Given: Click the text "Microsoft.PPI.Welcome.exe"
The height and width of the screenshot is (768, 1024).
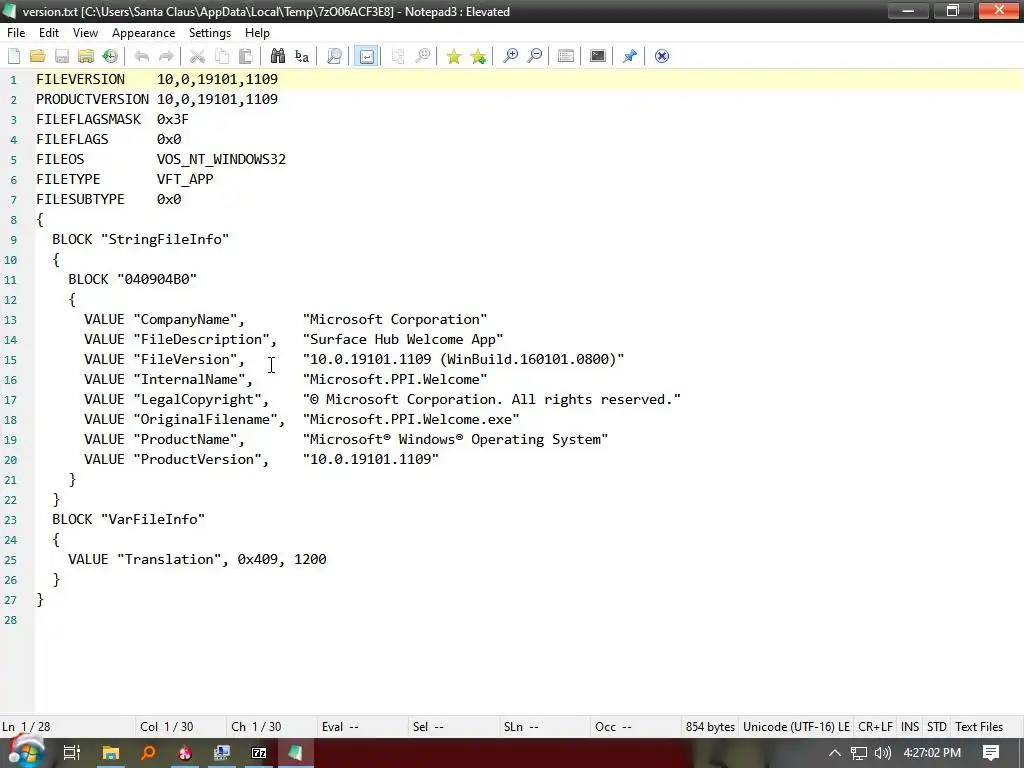Looking at the screenshot, I should point(411,419).
